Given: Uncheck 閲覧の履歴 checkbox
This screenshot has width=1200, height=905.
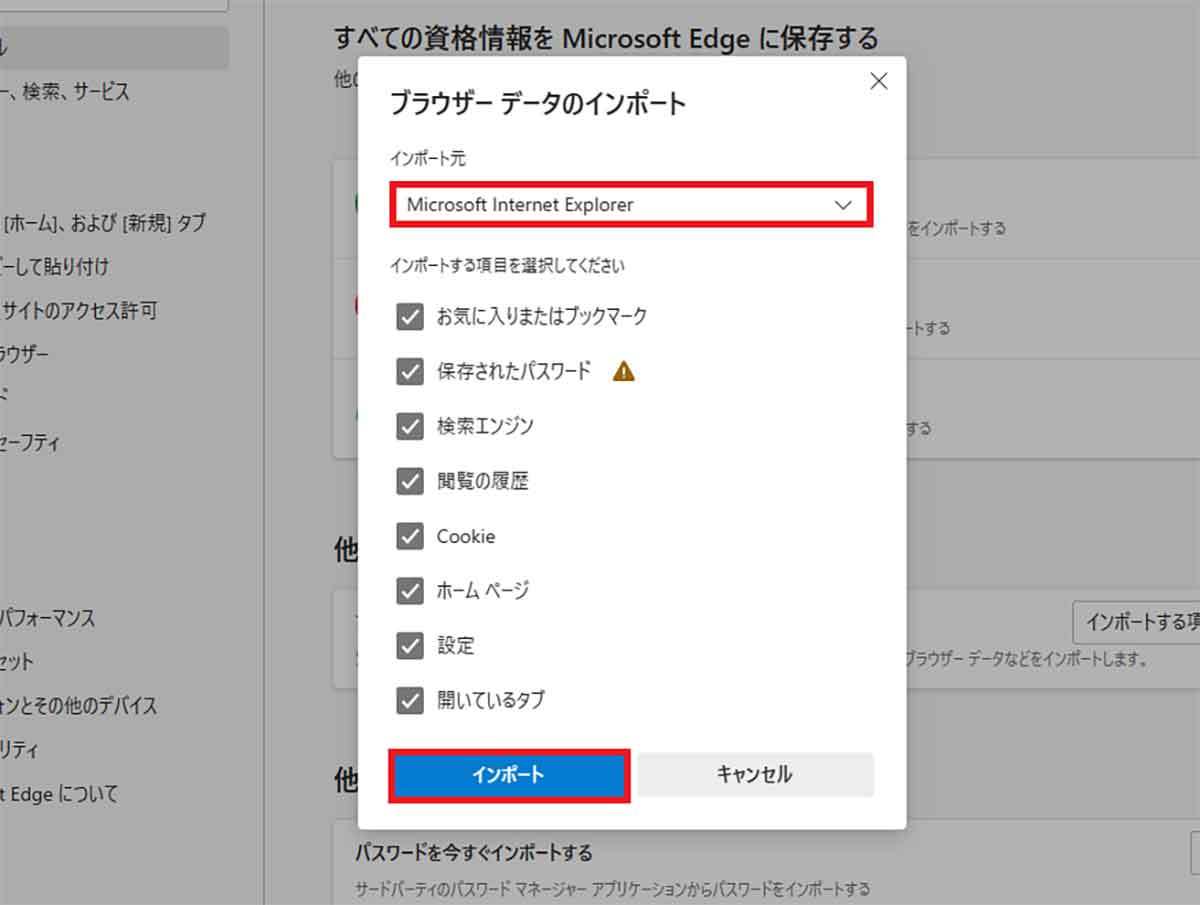Looking at the screenshot, I should 410,482.
